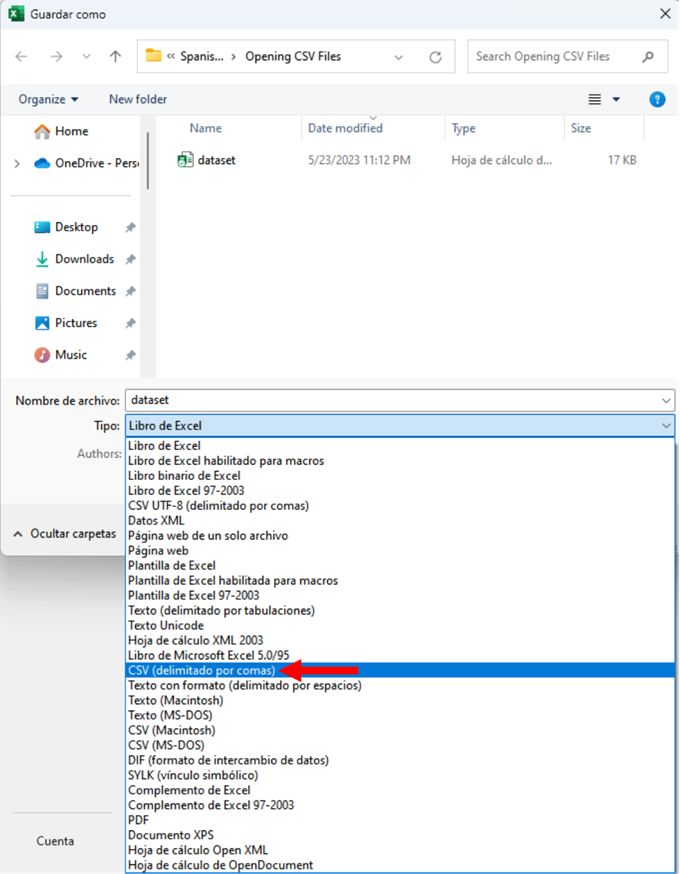Click the Help question mark icon
Screen dimensions: 680x874
[x=657, y=99]
